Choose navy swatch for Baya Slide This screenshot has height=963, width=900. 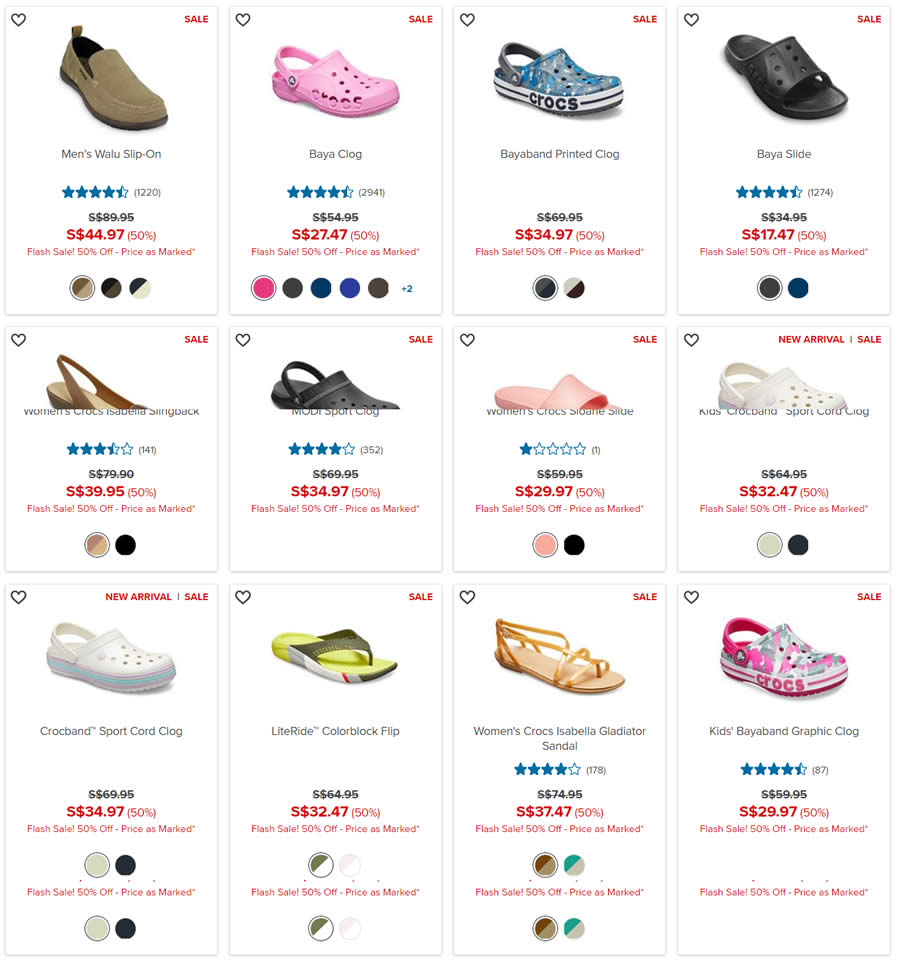tap(798, 288)
